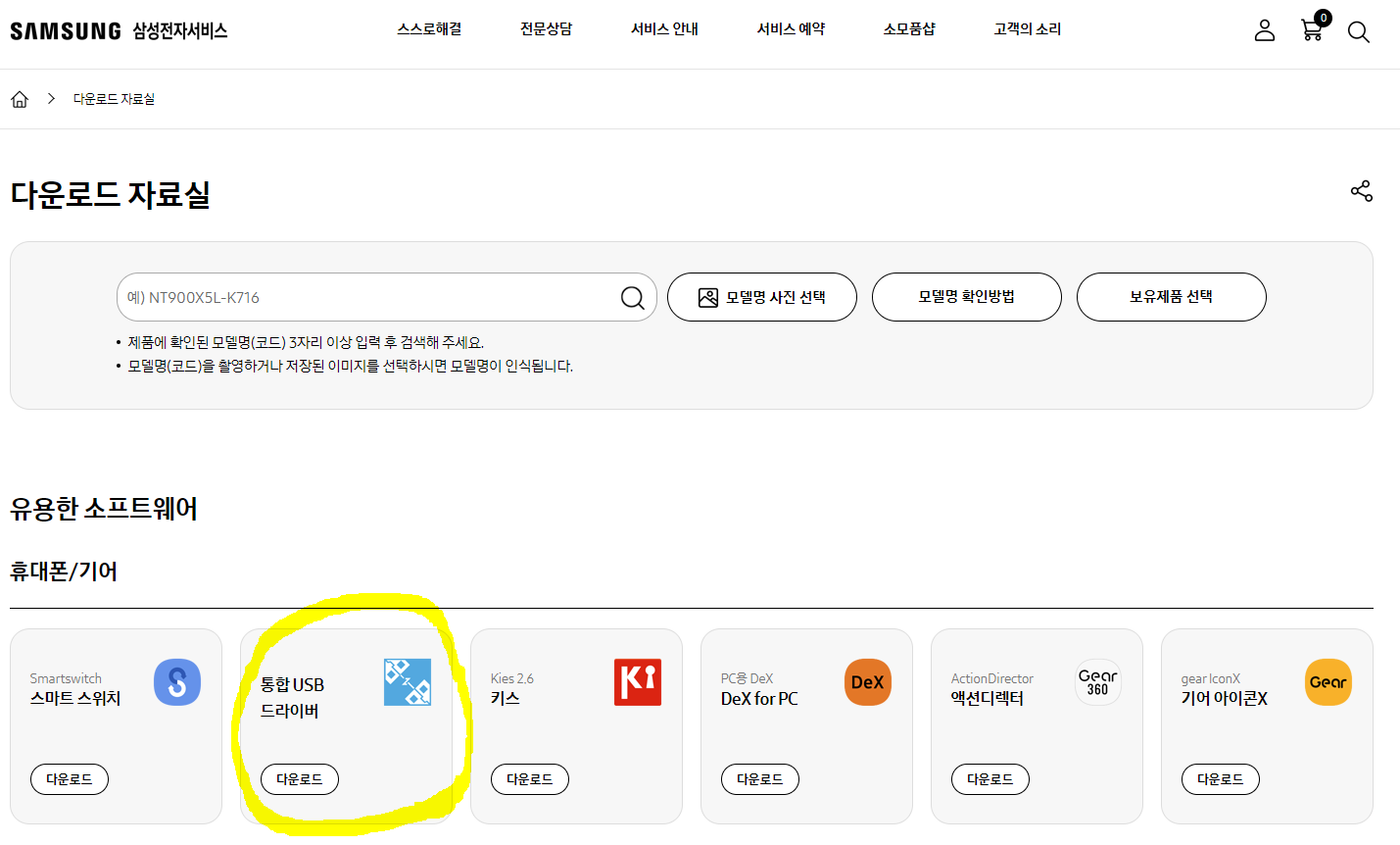Click the 휴대폰/기어 section heading
The image size is (1400, 845).
(x=64, y=572)
